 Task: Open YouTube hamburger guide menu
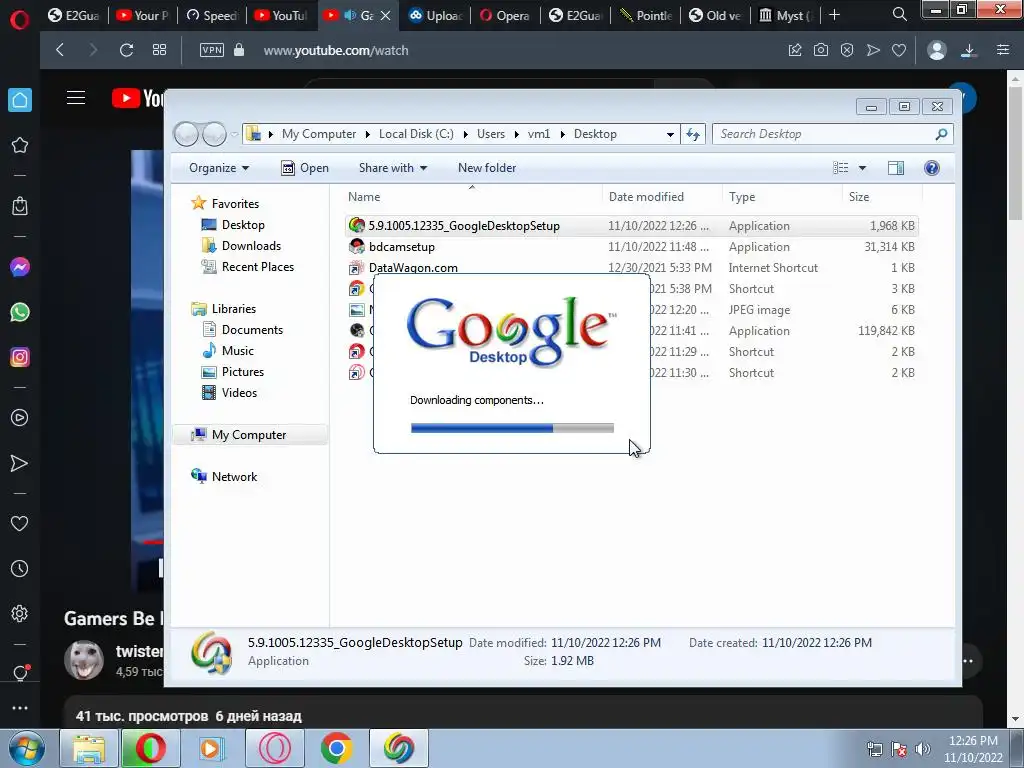pyautogui.click(x=76, y=98)
